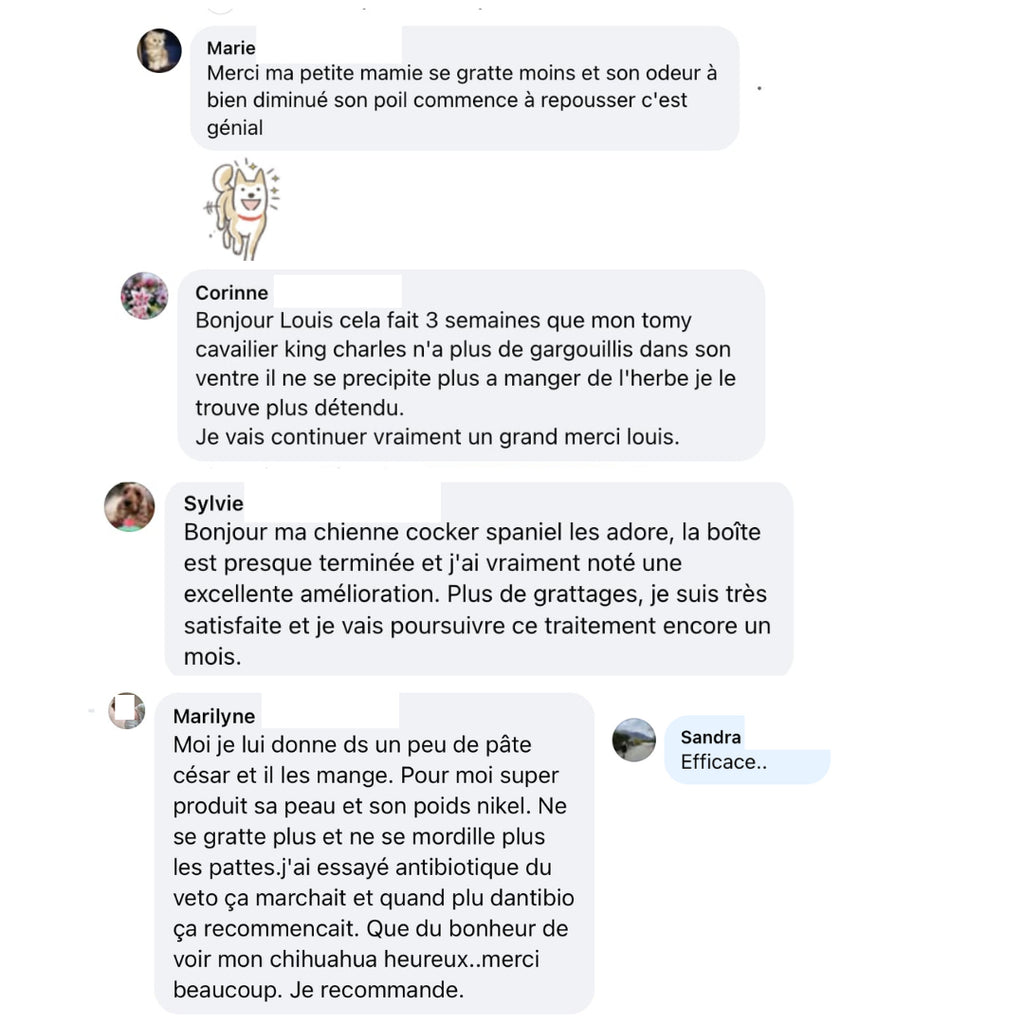Open Sylvie's cocker spaniel avatar
The height and width of the screenshot is (1024, 1024).
pyautogui.click(x=129, y=507)
